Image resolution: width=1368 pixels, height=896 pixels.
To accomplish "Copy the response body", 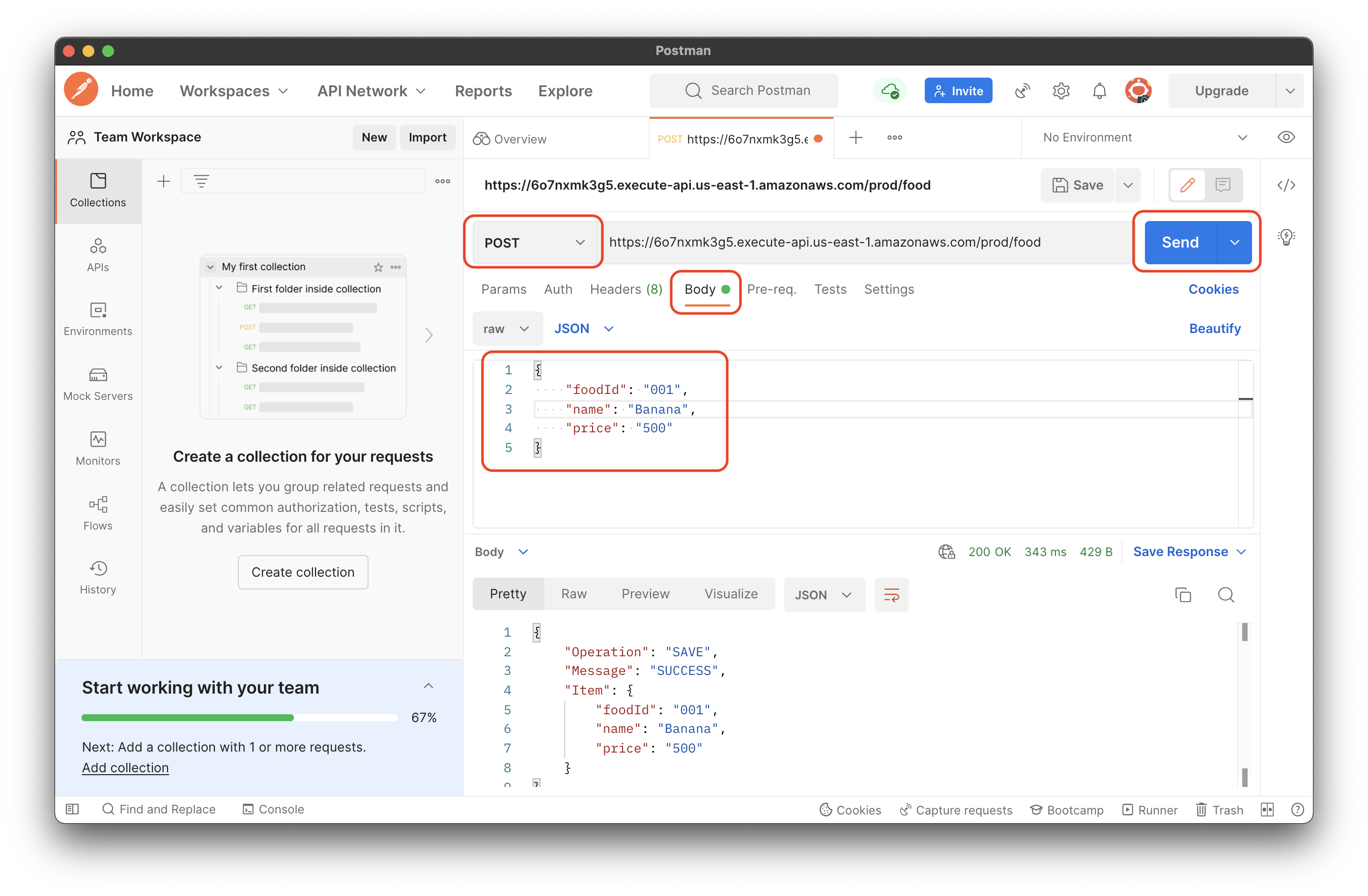I will click(1183, 595).
